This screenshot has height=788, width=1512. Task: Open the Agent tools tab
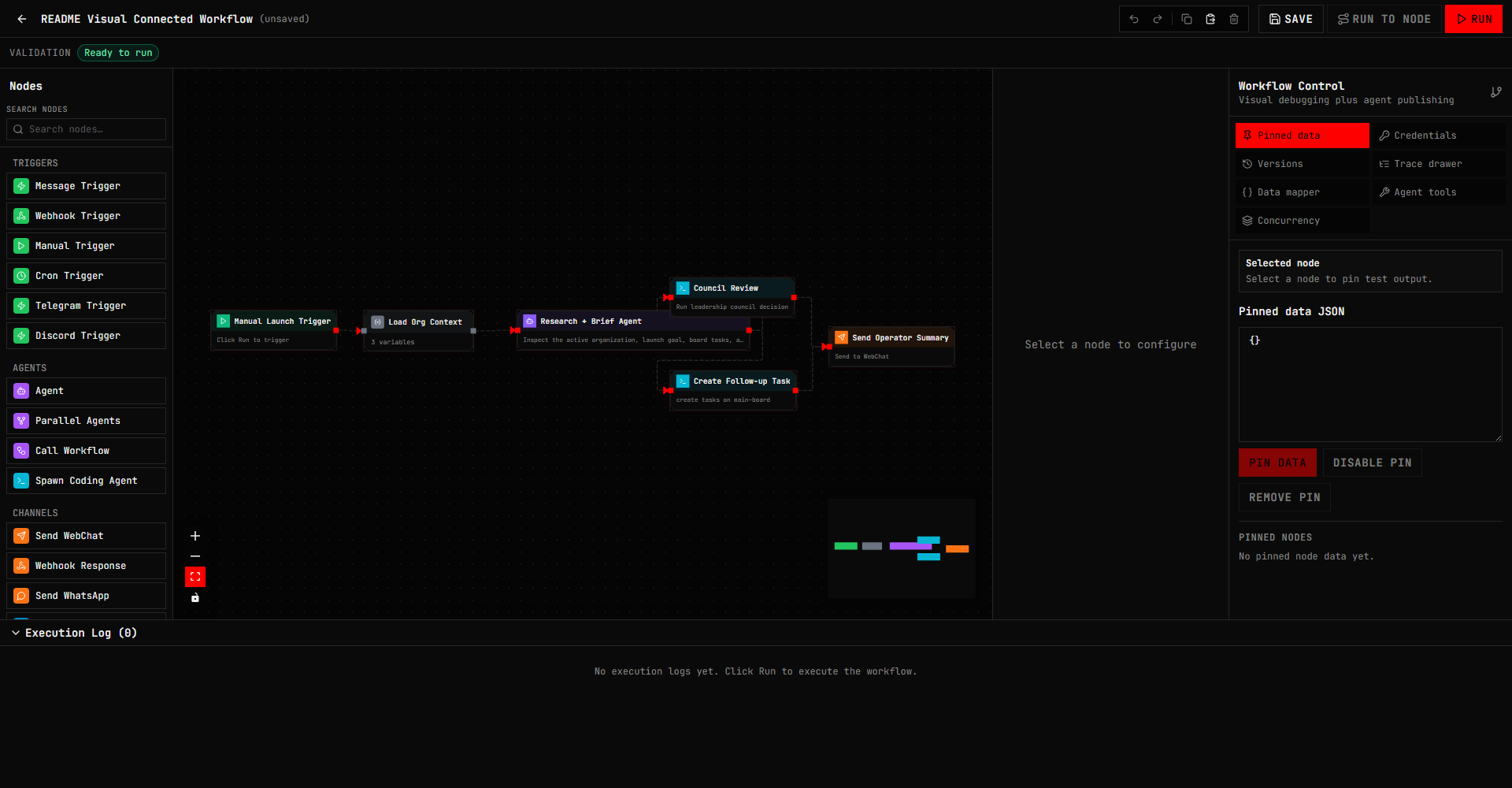(1439, 192)
